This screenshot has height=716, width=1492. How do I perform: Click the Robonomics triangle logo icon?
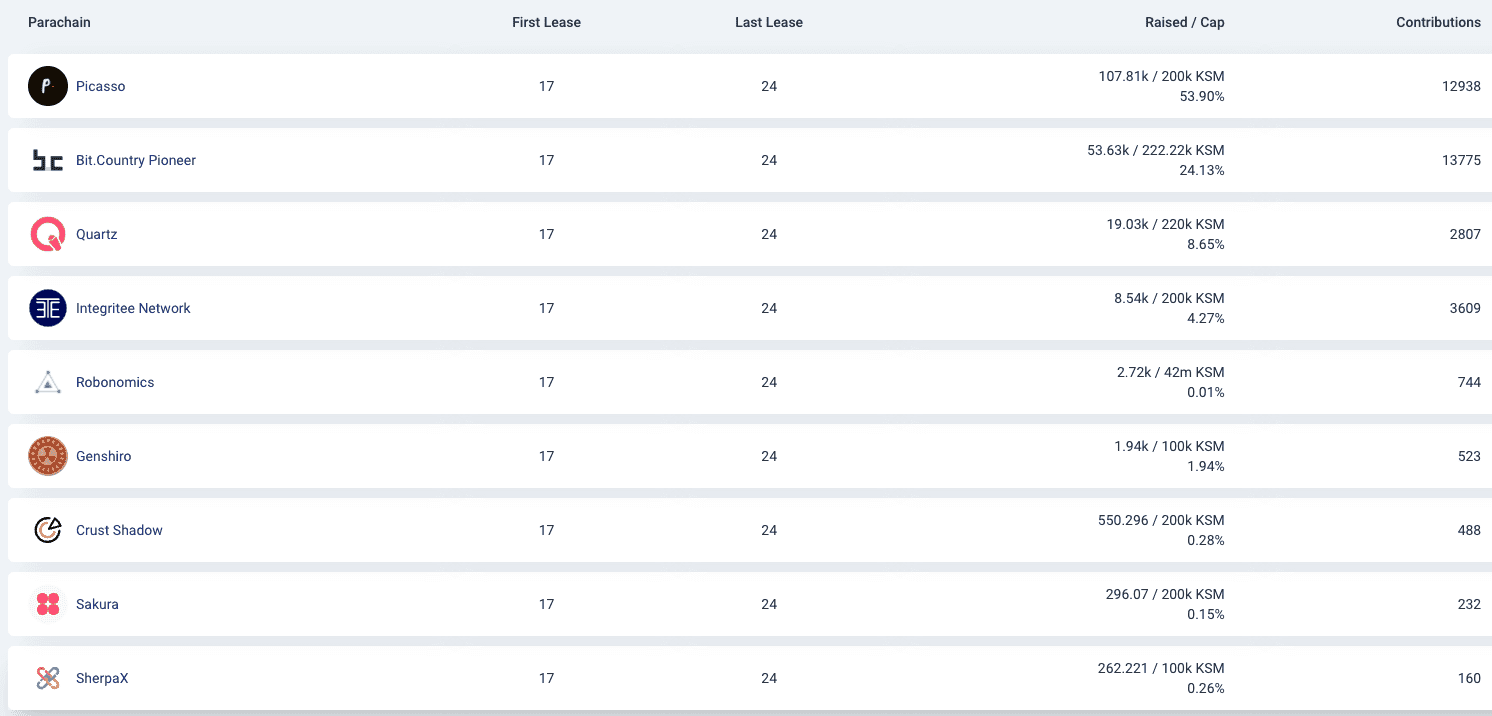48,382
